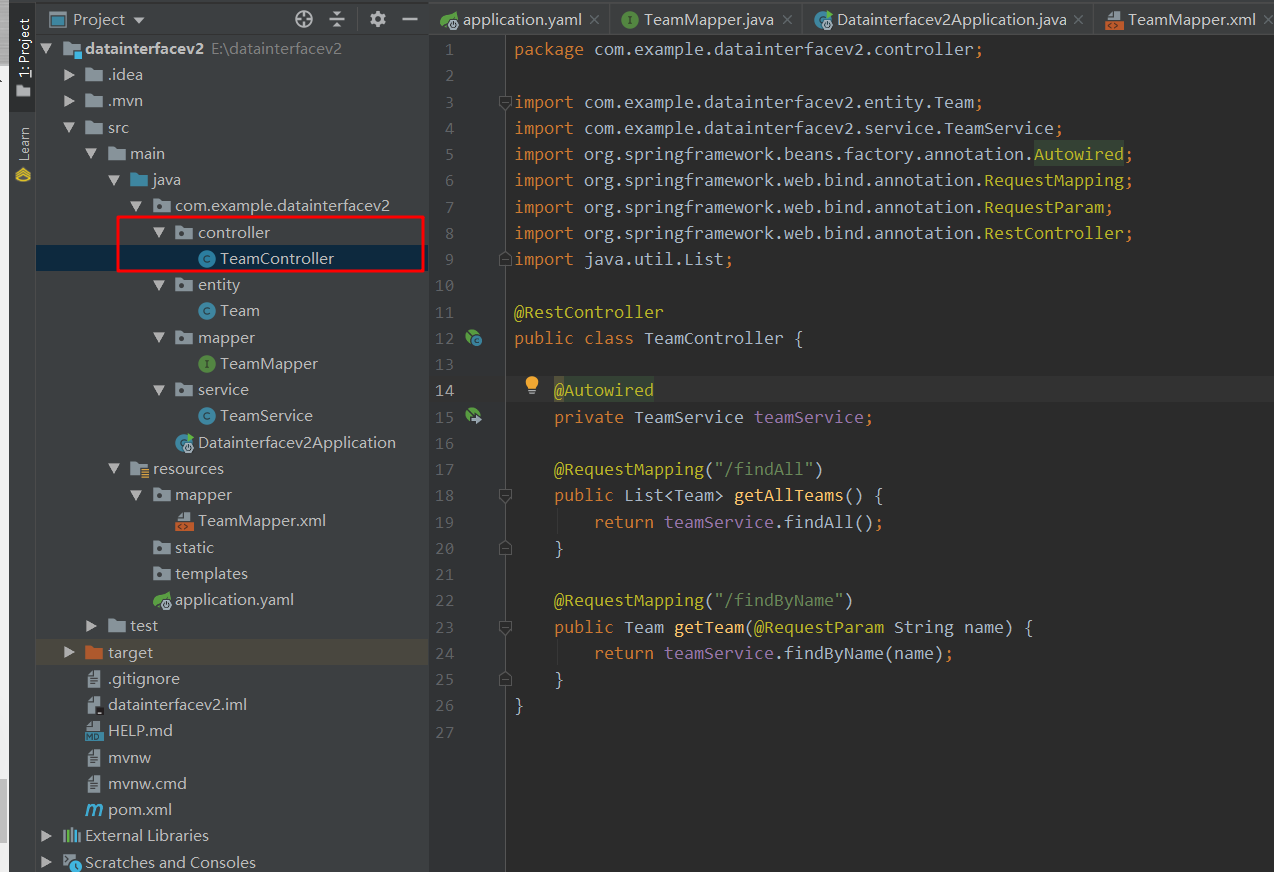Screen dimensions: 1274x872
Task: Select mvnw file
Action: click(119, 757)
